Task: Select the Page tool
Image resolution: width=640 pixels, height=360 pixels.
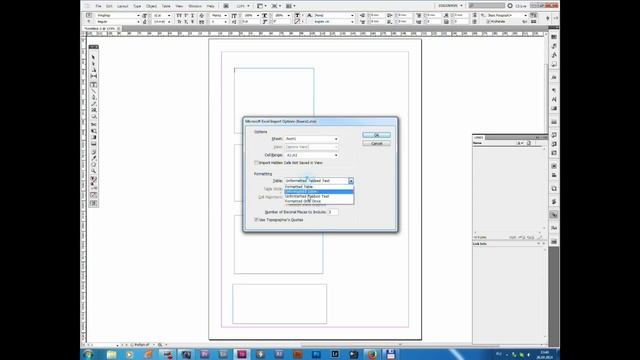Action: pyautogui.click(x=93, y=70)
